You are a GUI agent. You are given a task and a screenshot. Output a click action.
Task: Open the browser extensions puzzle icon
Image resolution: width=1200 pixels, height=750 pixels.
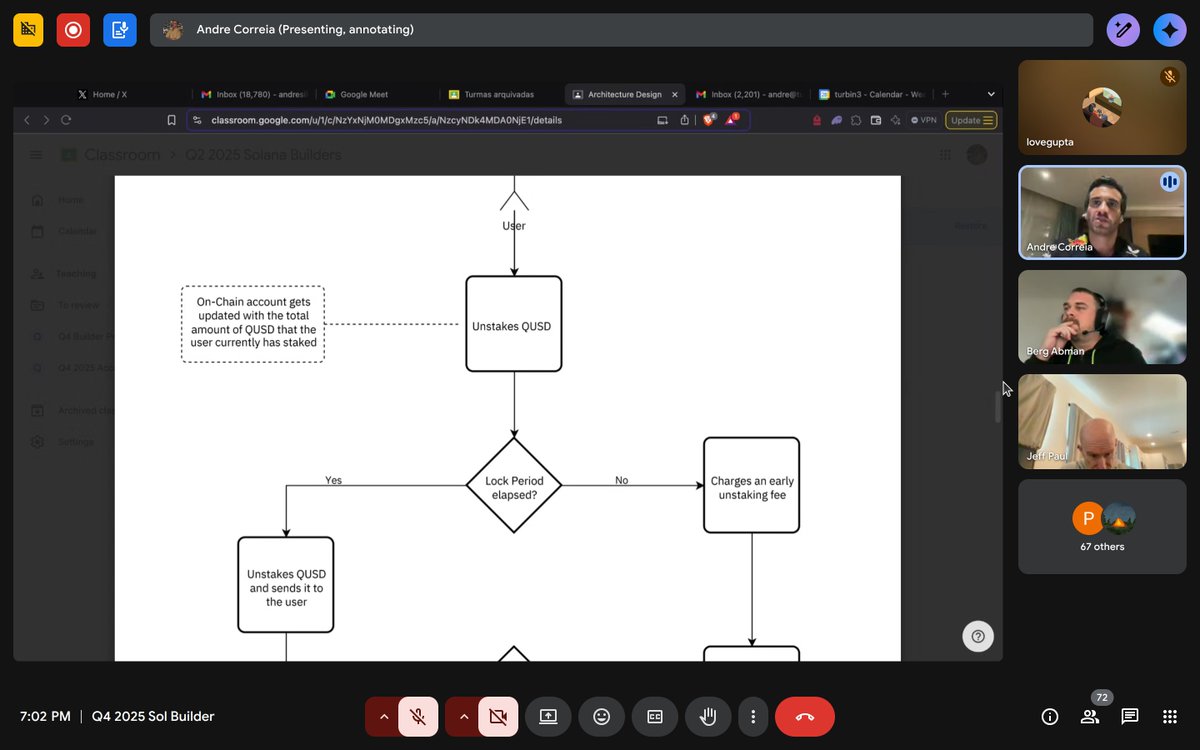point(856,119)
